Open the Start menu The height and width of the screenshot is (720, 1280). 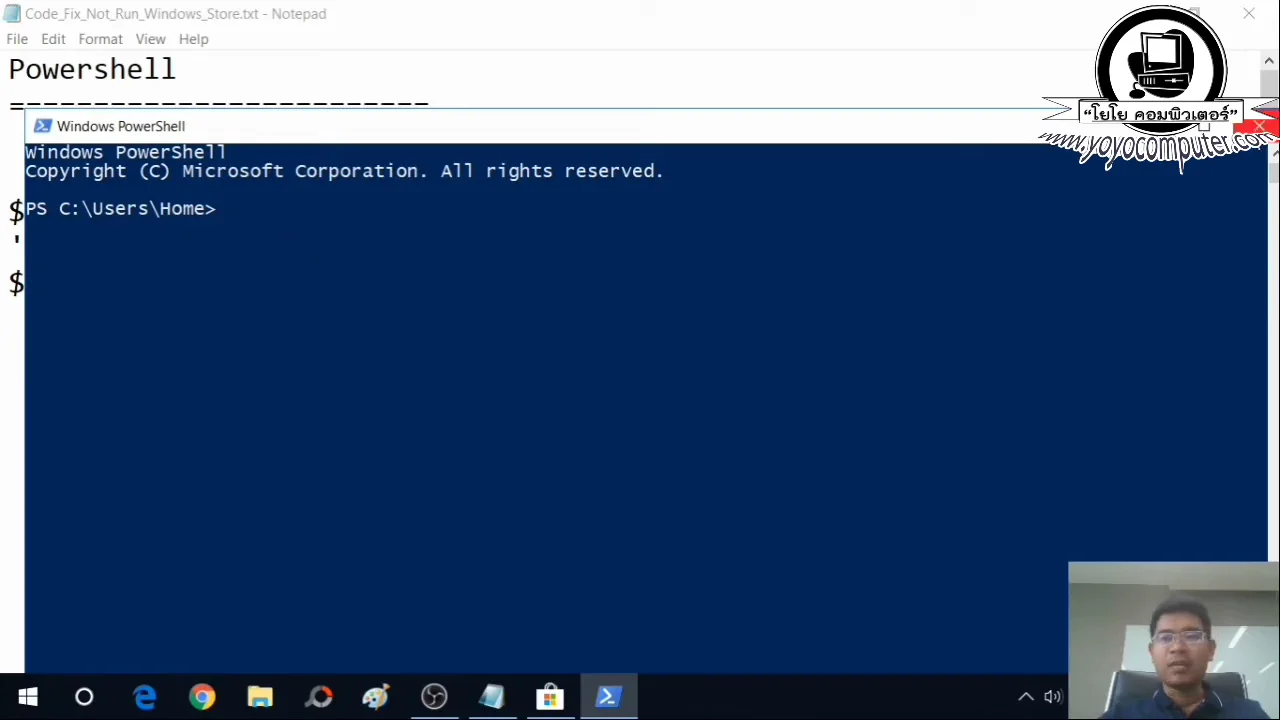(27, 696)
